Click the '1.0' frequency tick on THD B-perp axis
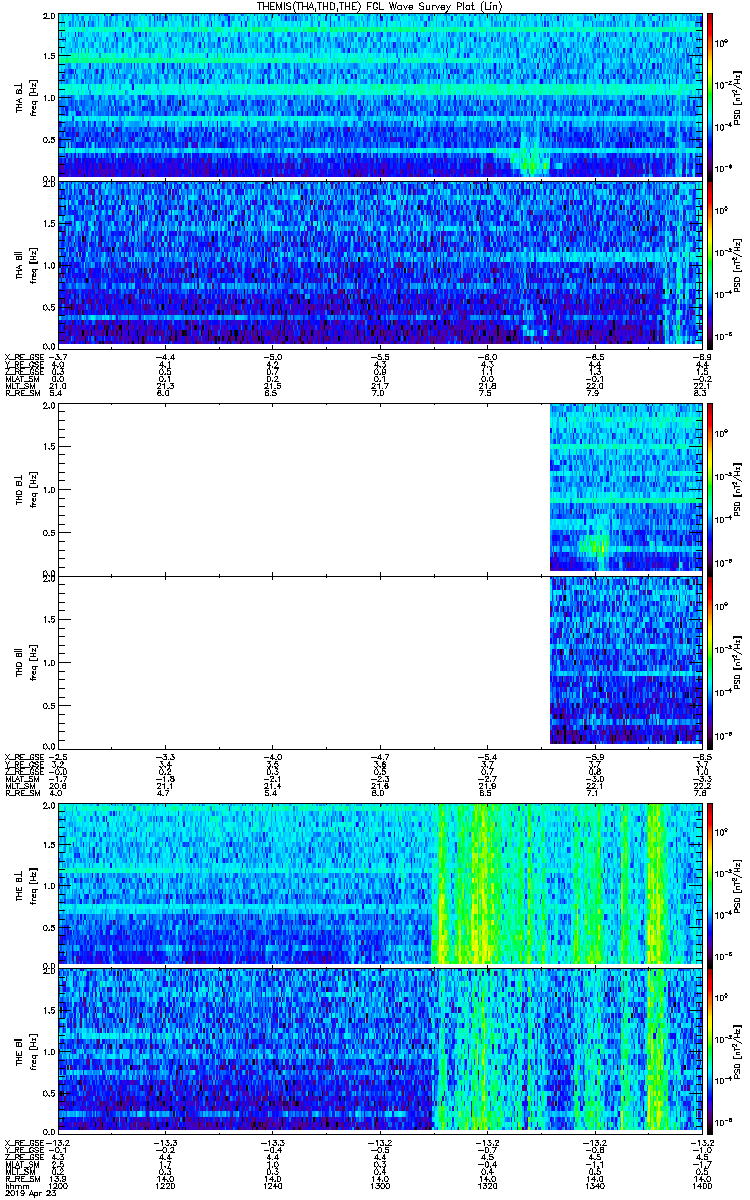 coord(50,490)
